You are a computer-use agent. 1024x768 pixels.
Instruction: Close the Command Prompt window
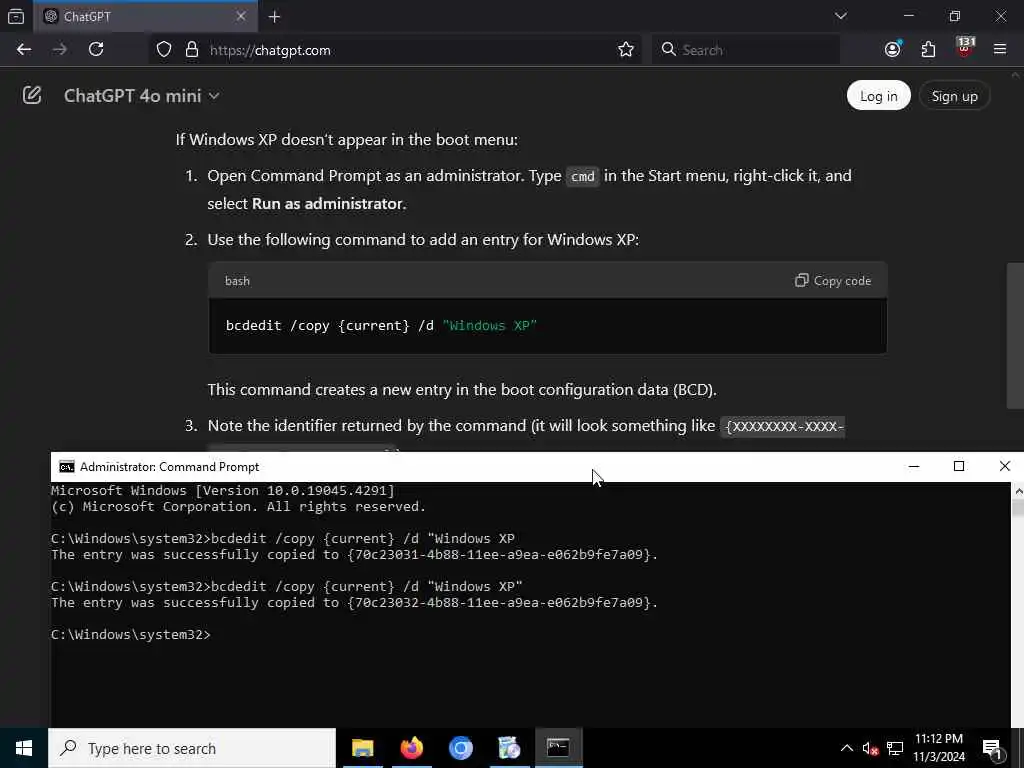click(x=1004, y=466)
